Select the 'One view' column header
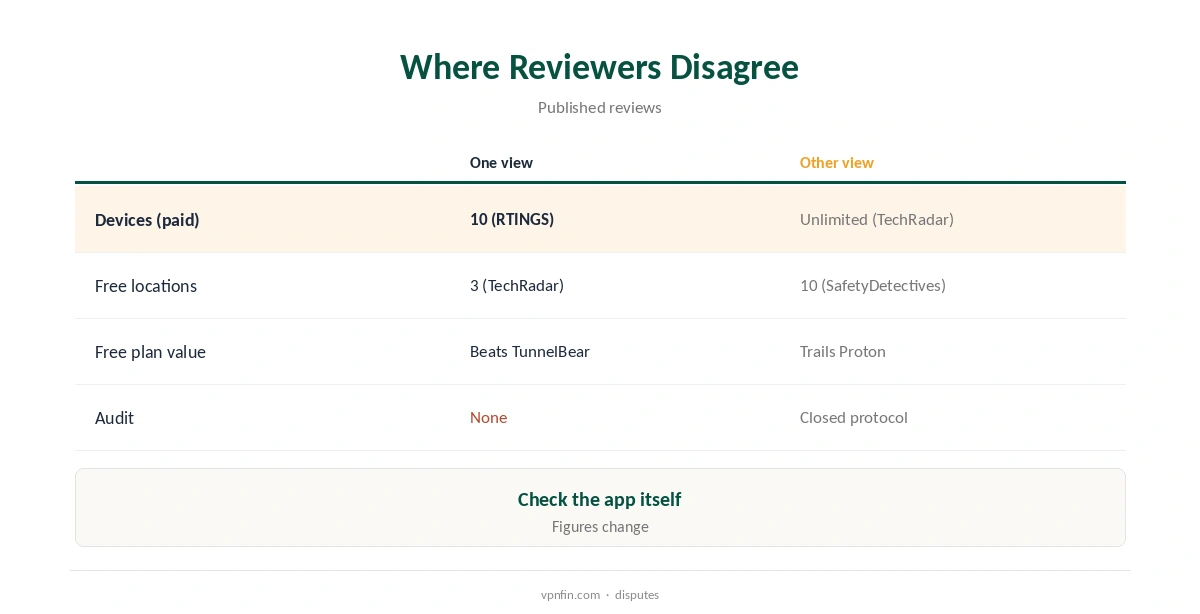The width and height of the screenshot is (1200, 614). pyautogui.click(x=501, y=163)
